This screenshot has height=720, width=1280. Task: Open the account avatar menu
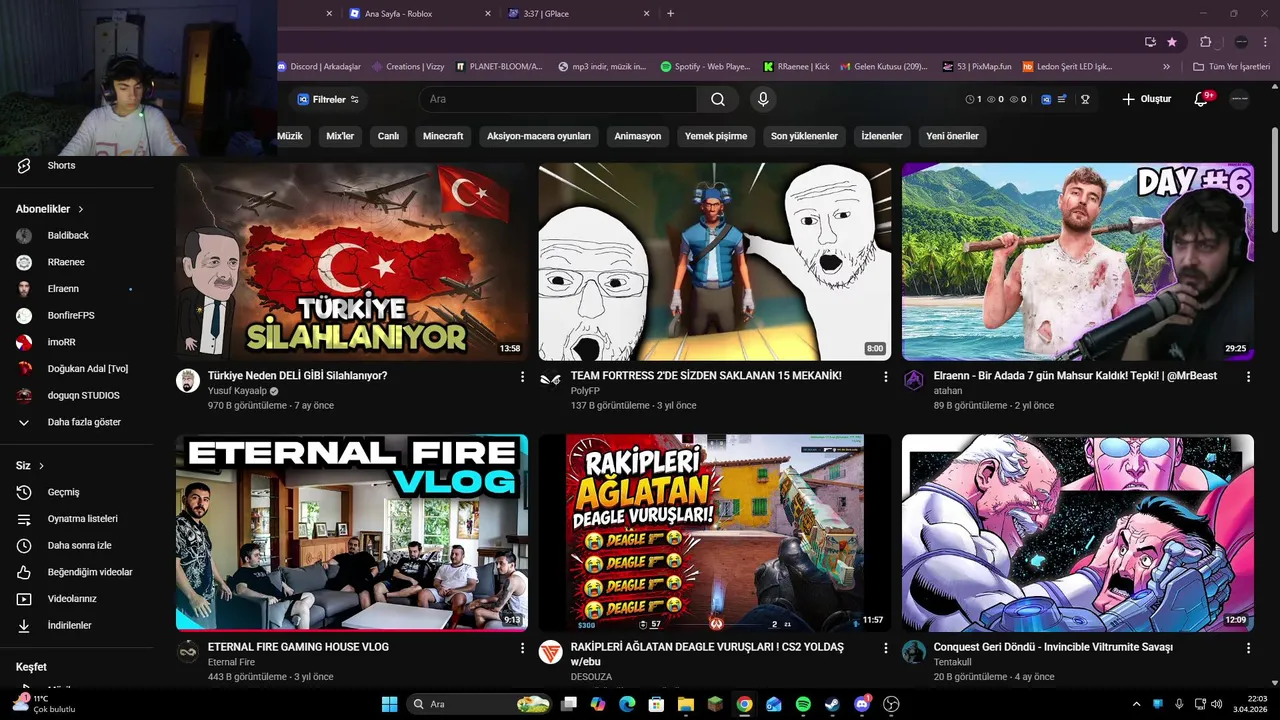tap(1239, 99)
